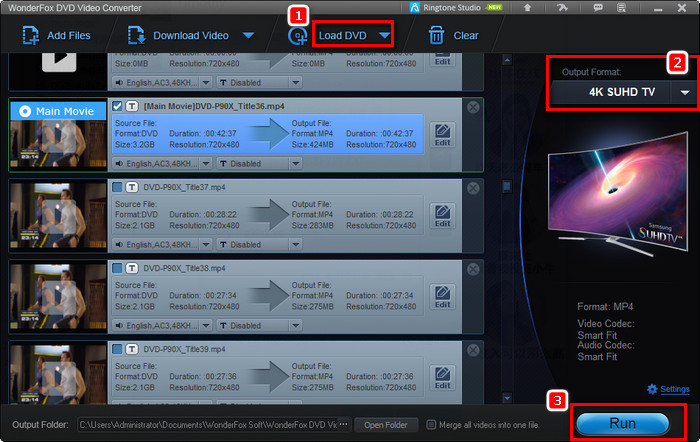Click the scroll down arrow of video list

[507, 398]
